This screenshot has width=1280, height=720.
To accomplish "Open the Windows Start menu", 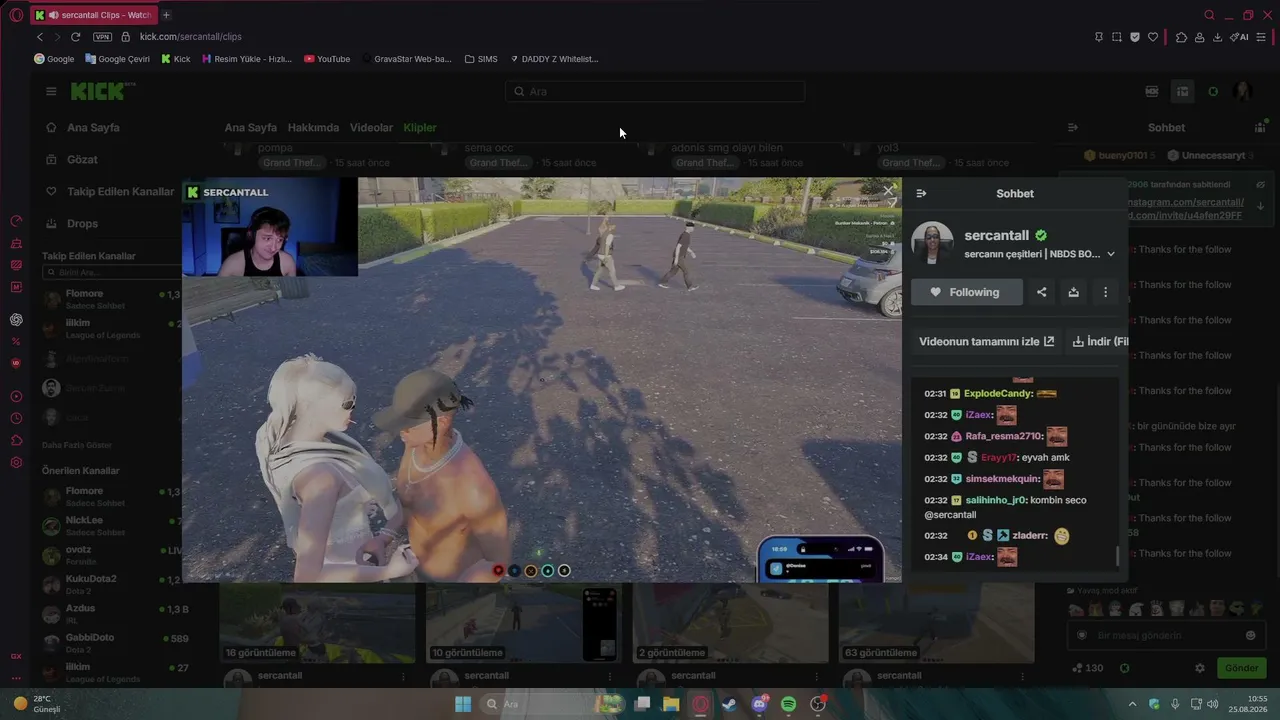I will coord(463,704).
